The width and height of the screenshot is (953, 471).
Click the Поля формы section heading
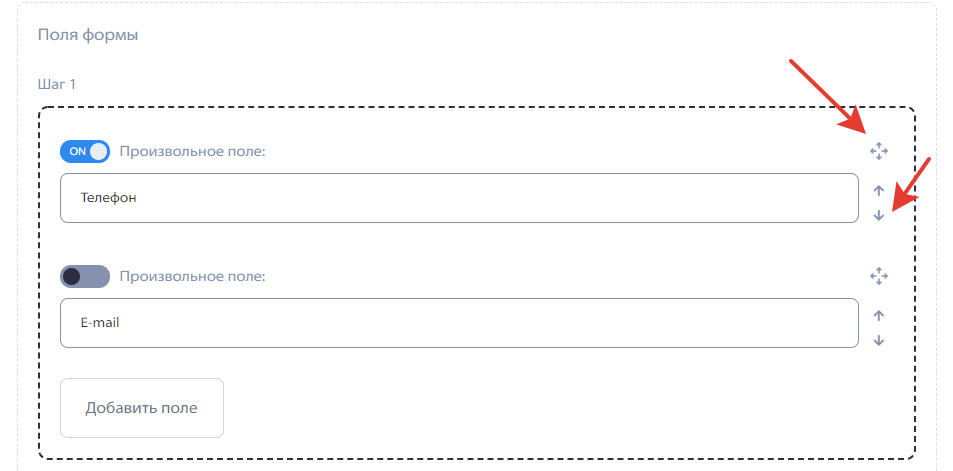click(88, 35)
